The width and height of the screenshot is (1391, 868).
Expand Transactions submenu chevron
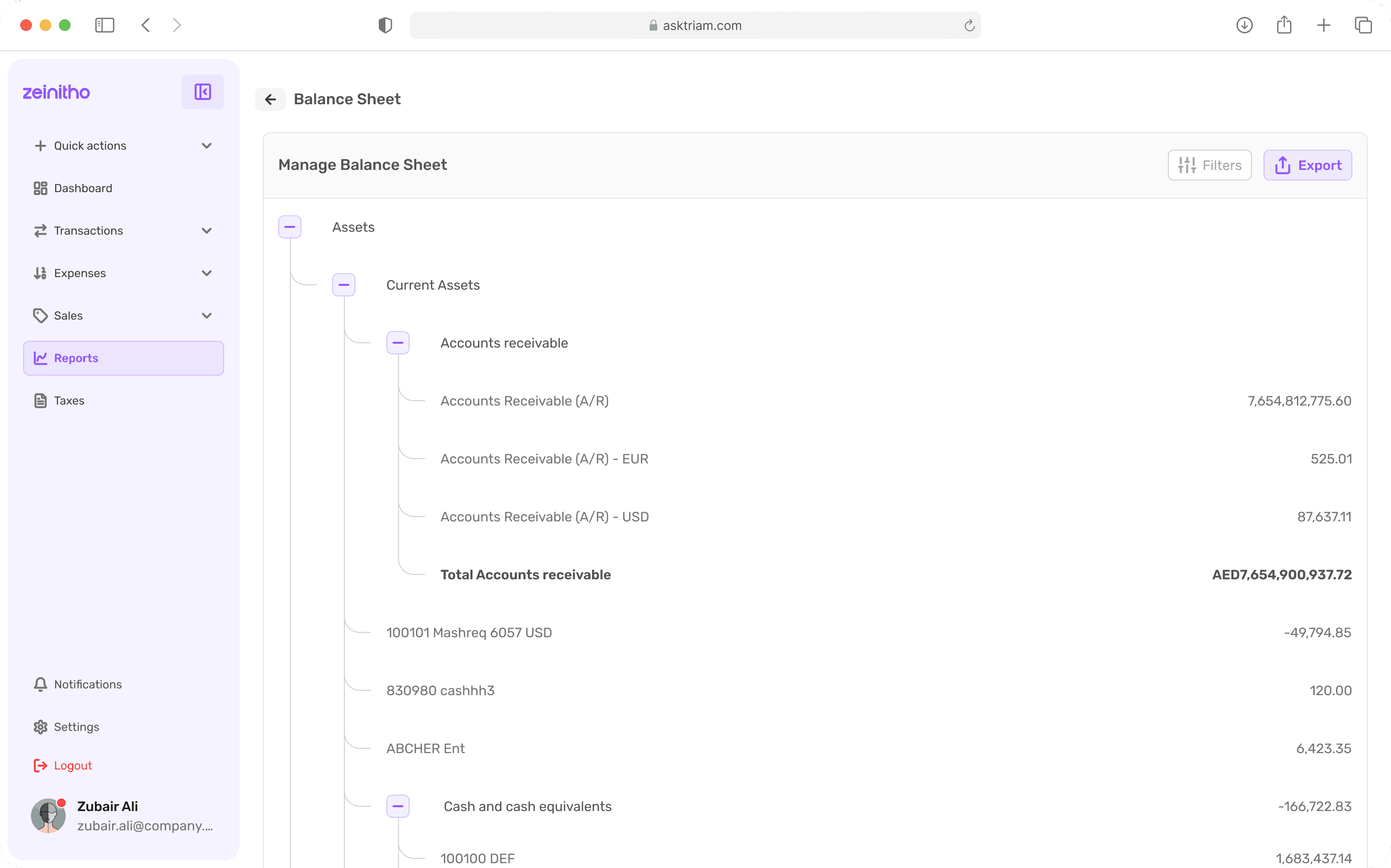click(x=207, y=231)
